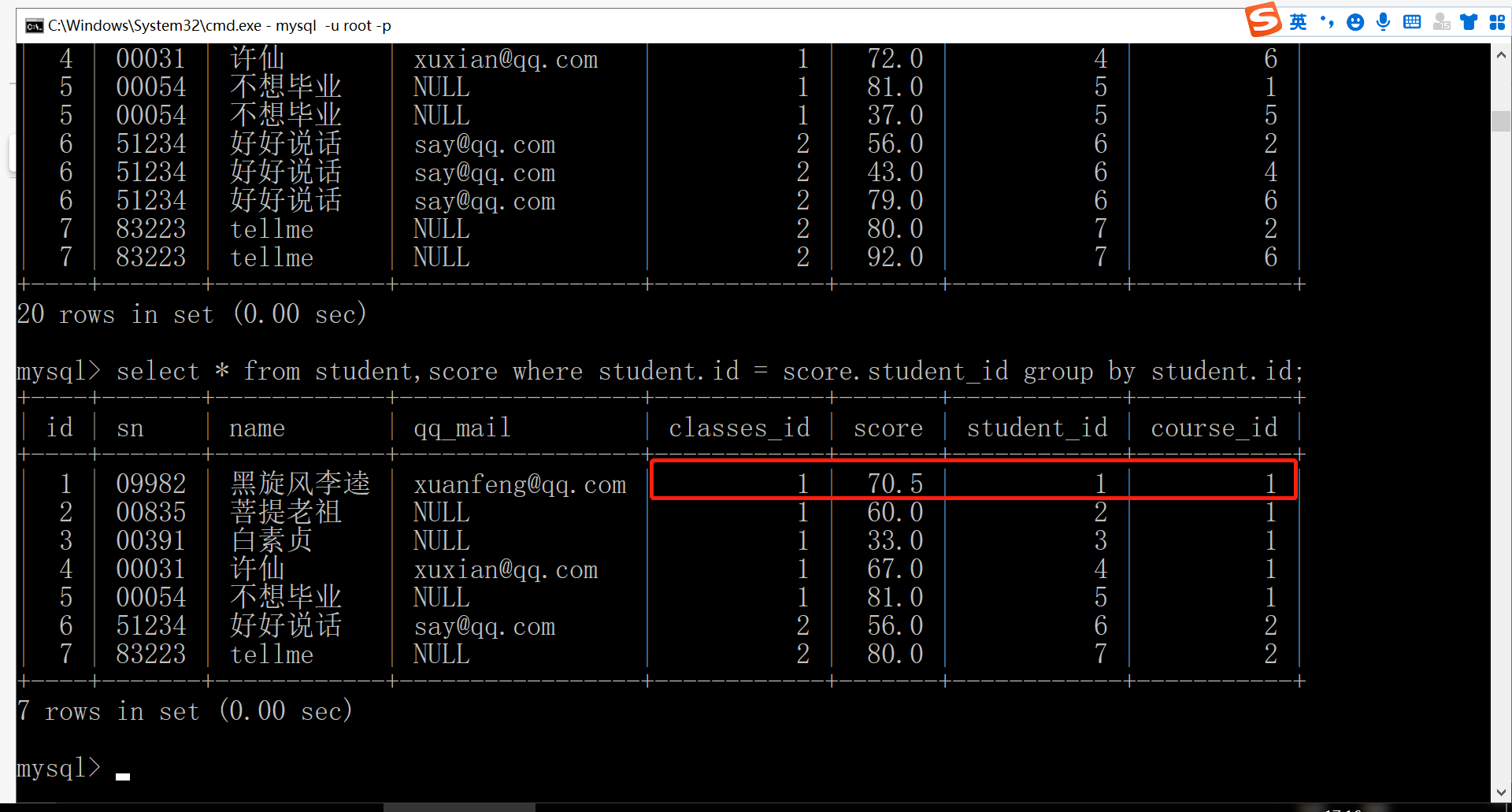This screenshot has width=1512, height=812.
Task: Click the scroll-up arrow of the console scrollbar
Action: click(x=1501, y=55)
